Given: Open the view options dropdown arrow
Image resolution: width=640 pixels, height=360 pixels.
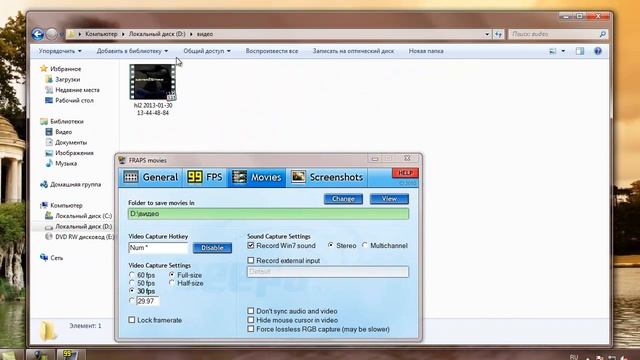Looking at the screenshot, I should tap(563, 51).
